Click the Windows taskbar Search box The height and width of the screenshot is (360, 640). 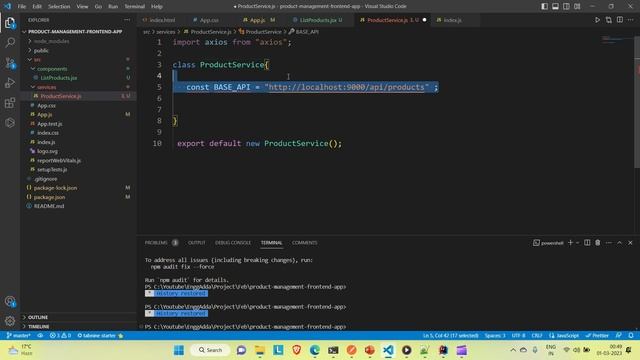coord(210,350)
